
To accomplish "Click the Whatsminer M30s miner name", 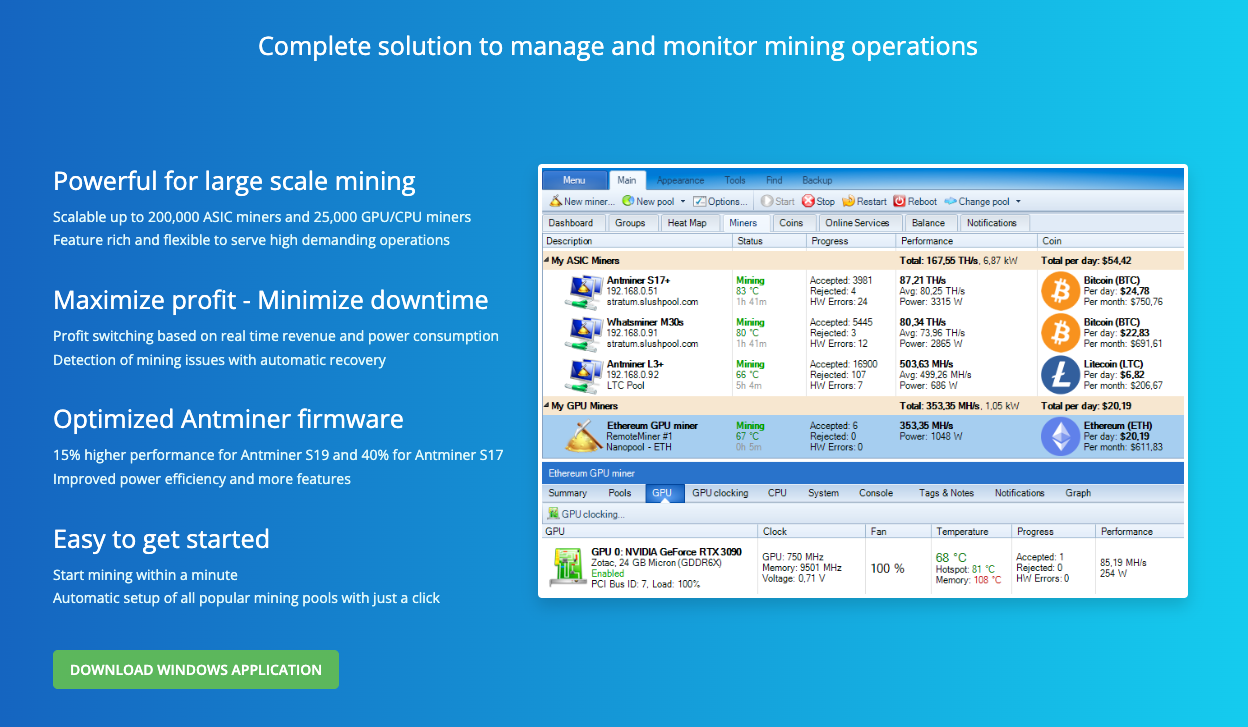I will (645, 323).
